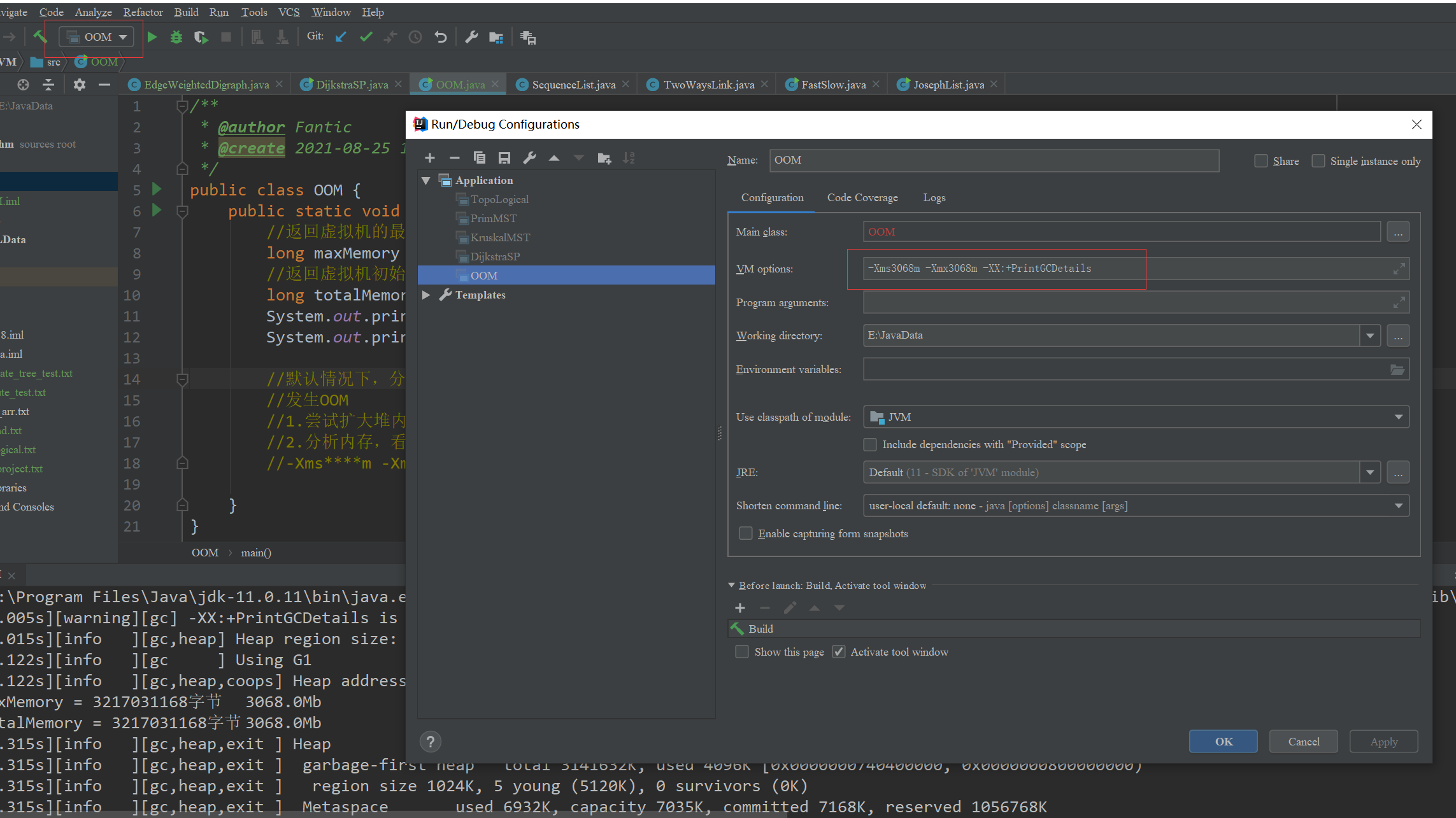Screen dimensions: 1456x818
Task: Copy the selected configuration
Action: pyautogui.click(x=480, y=158)
